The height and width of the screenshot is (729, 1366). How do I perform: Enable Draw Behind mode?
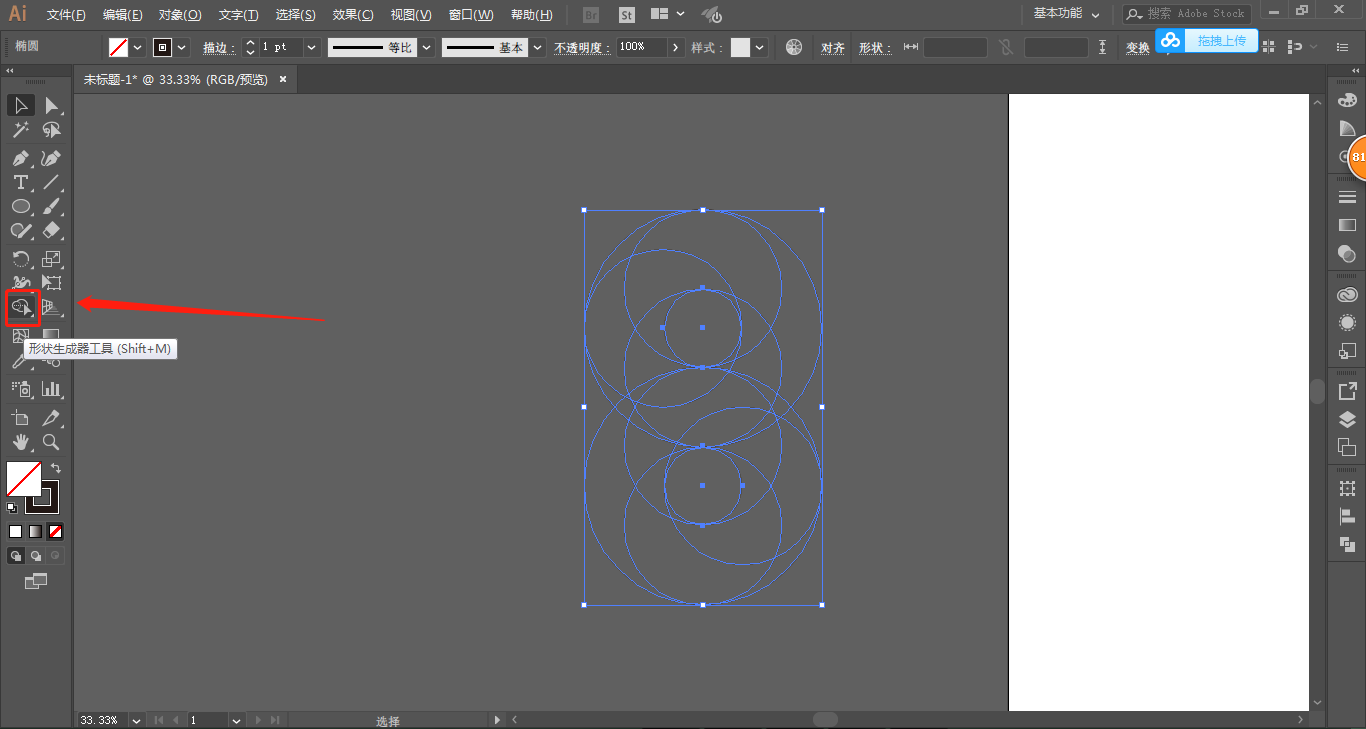tap(36, 555)
